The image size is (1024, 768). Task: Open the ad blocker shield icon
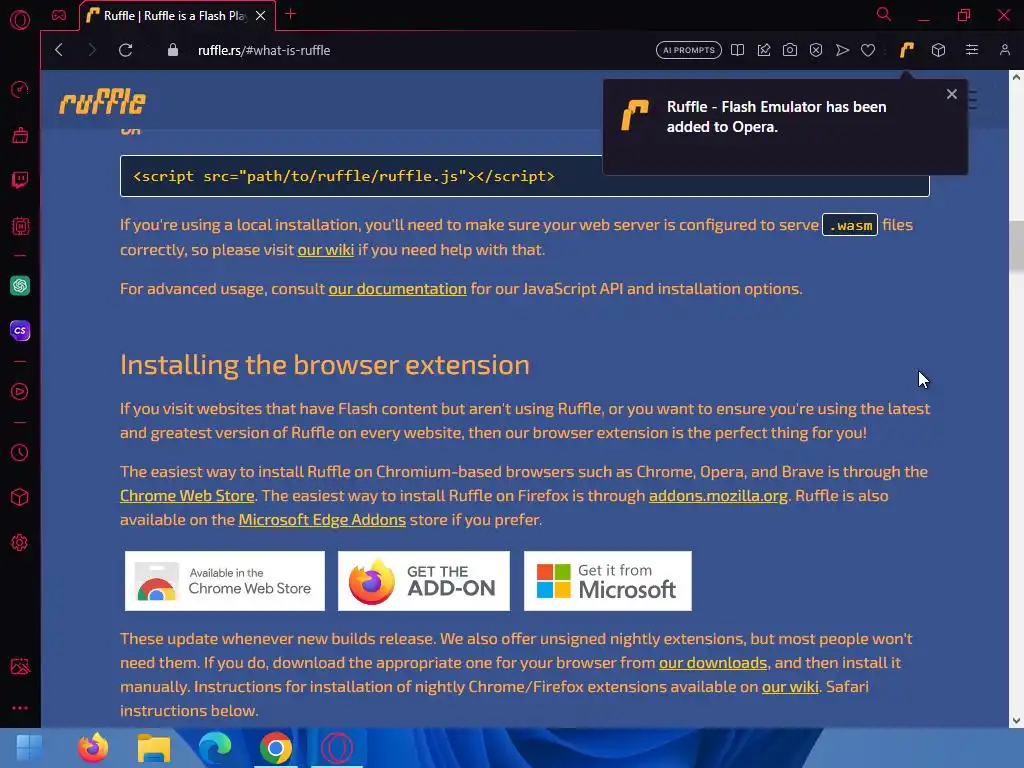(x=816, y=50)
